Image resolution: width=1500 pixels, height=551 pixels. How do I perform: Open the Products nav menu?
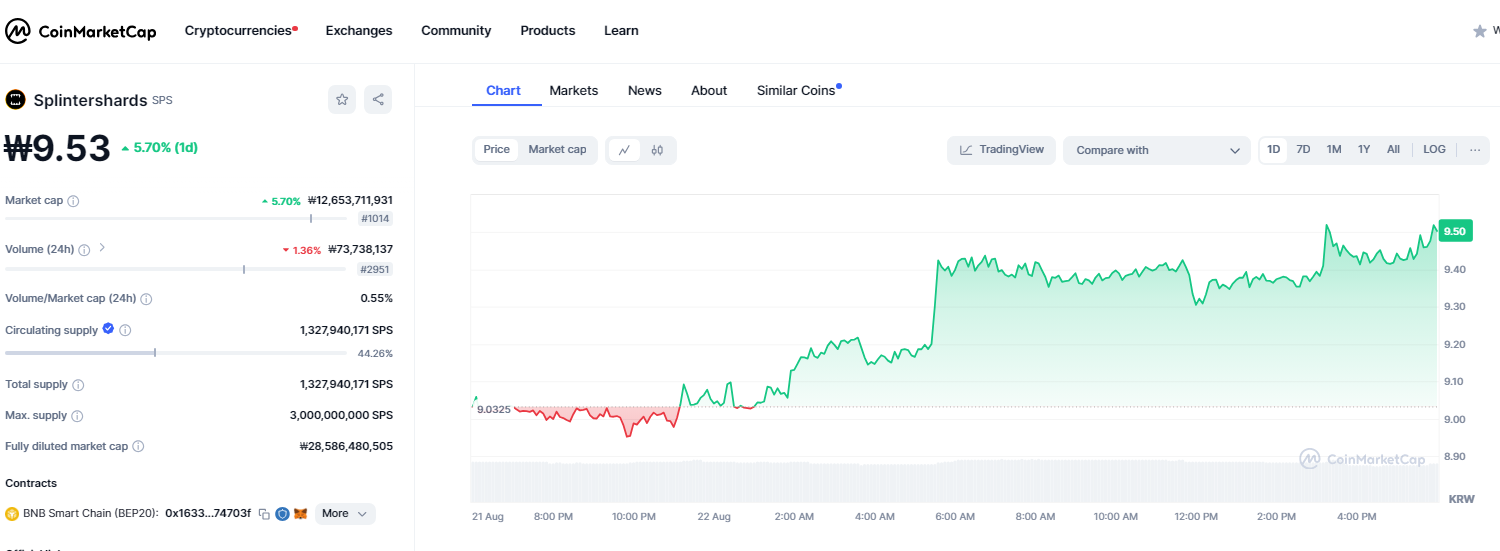pyautogui.click(x=548, y=31)
